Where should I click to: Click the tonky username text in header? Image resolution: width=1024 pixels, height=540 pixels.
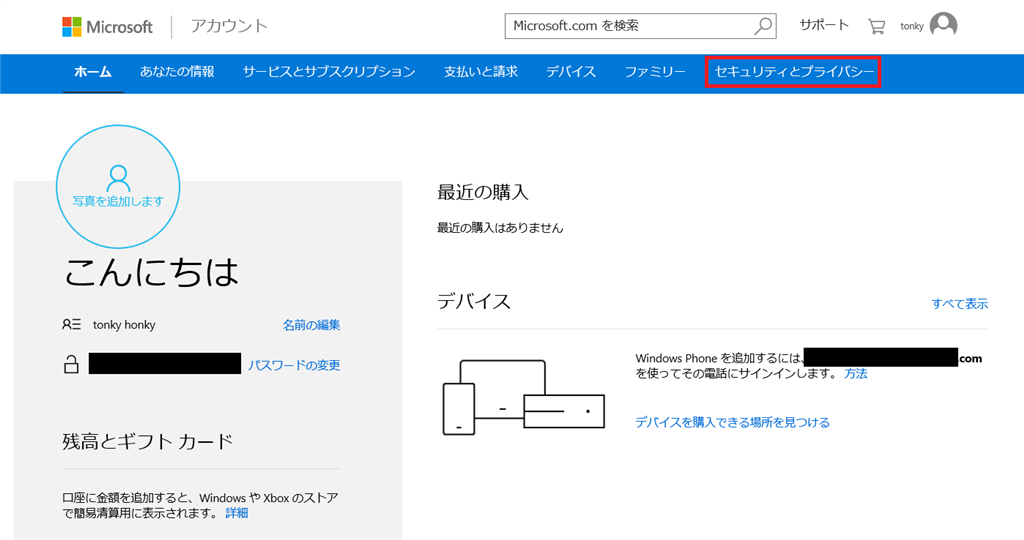click(x=912, y=26)
